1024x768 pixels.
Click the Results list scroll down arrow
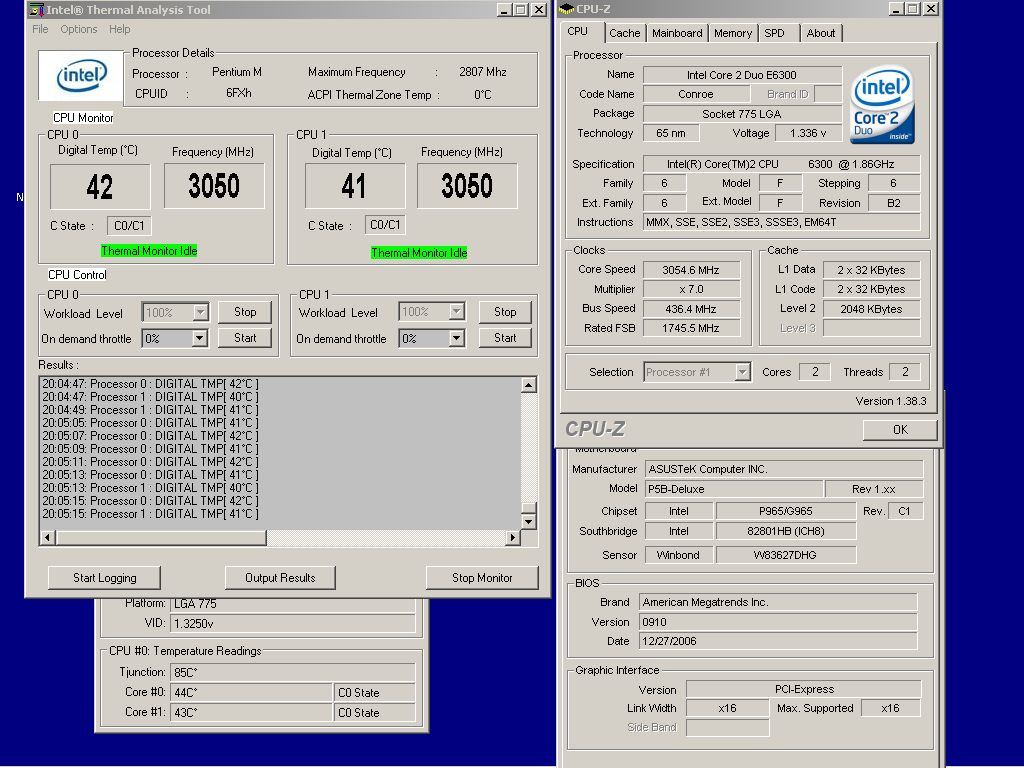529,522
